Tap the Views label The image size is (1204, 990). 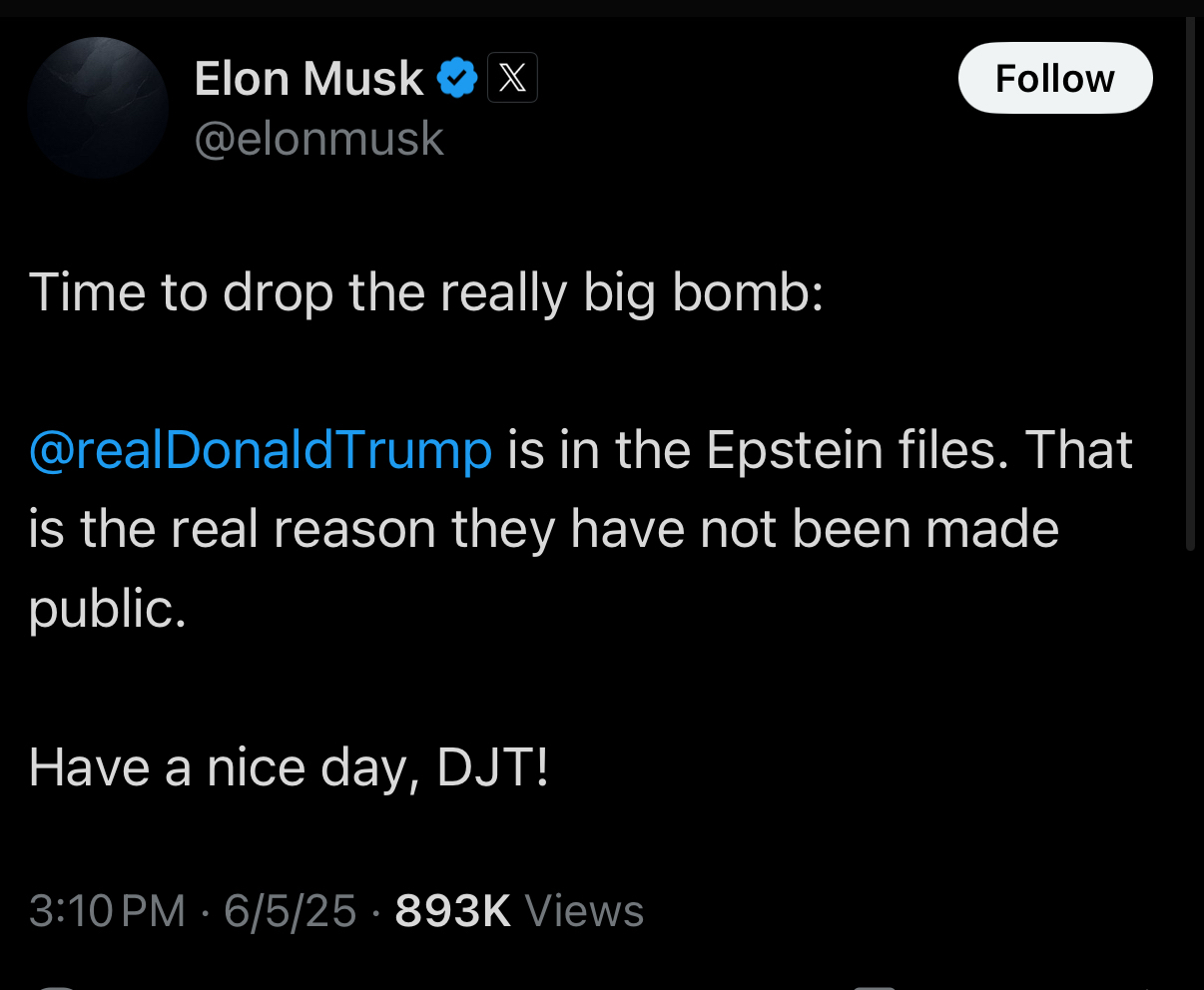[584, 910]
